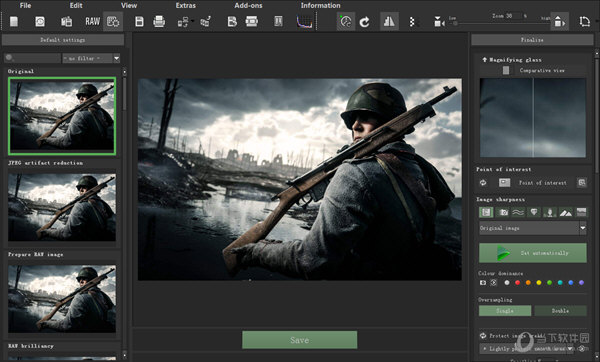Image resolution: width=600 pixels, height=362 pixels.
Task: Open the View menu
Action: tap(129, 5)
